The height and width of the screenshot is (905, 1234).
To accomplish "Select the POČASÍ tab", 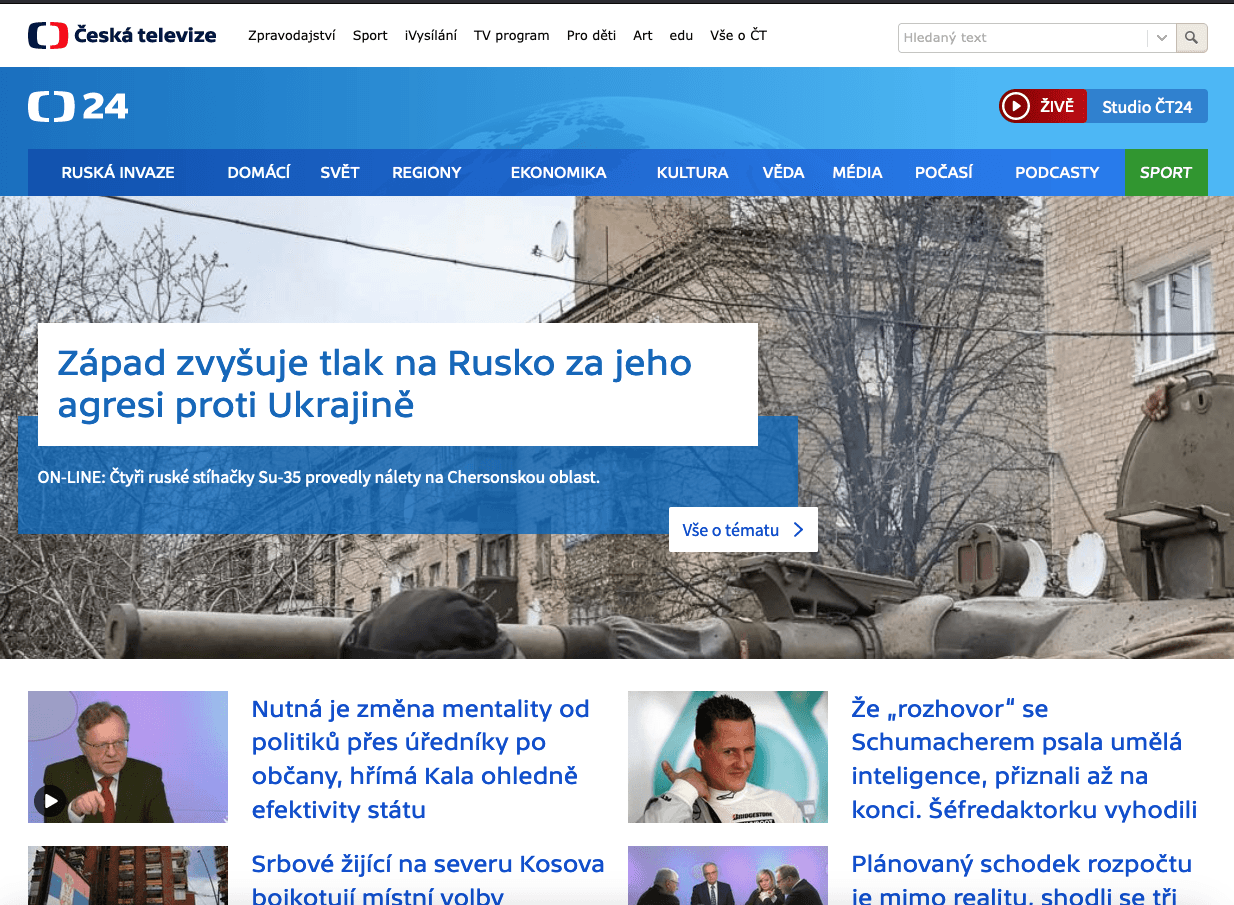I will pos(944,172).
